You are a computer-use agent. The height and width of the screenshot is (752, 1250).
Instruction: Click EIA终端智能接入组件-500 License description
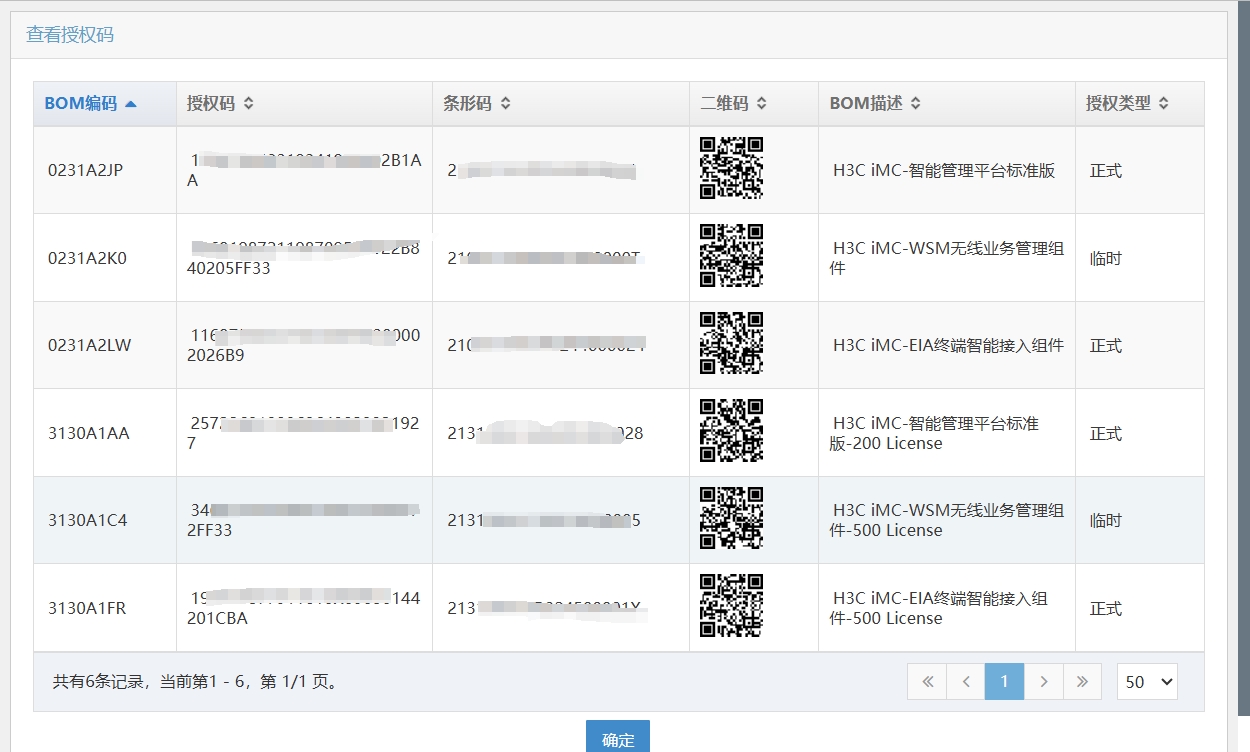[x=939, y=608]
